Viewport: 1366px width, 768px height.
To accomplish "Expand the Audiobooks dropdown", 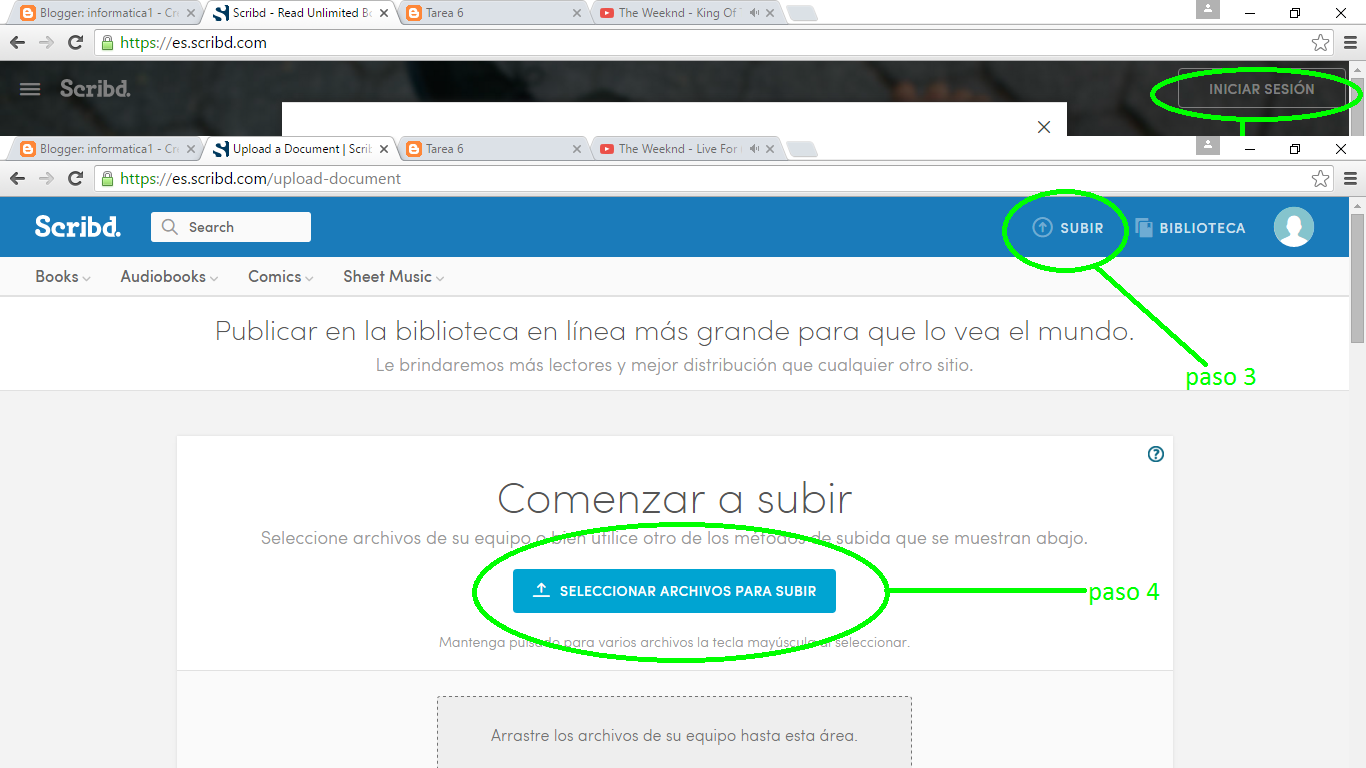I will pyautogui.click(x=169, y=277).
